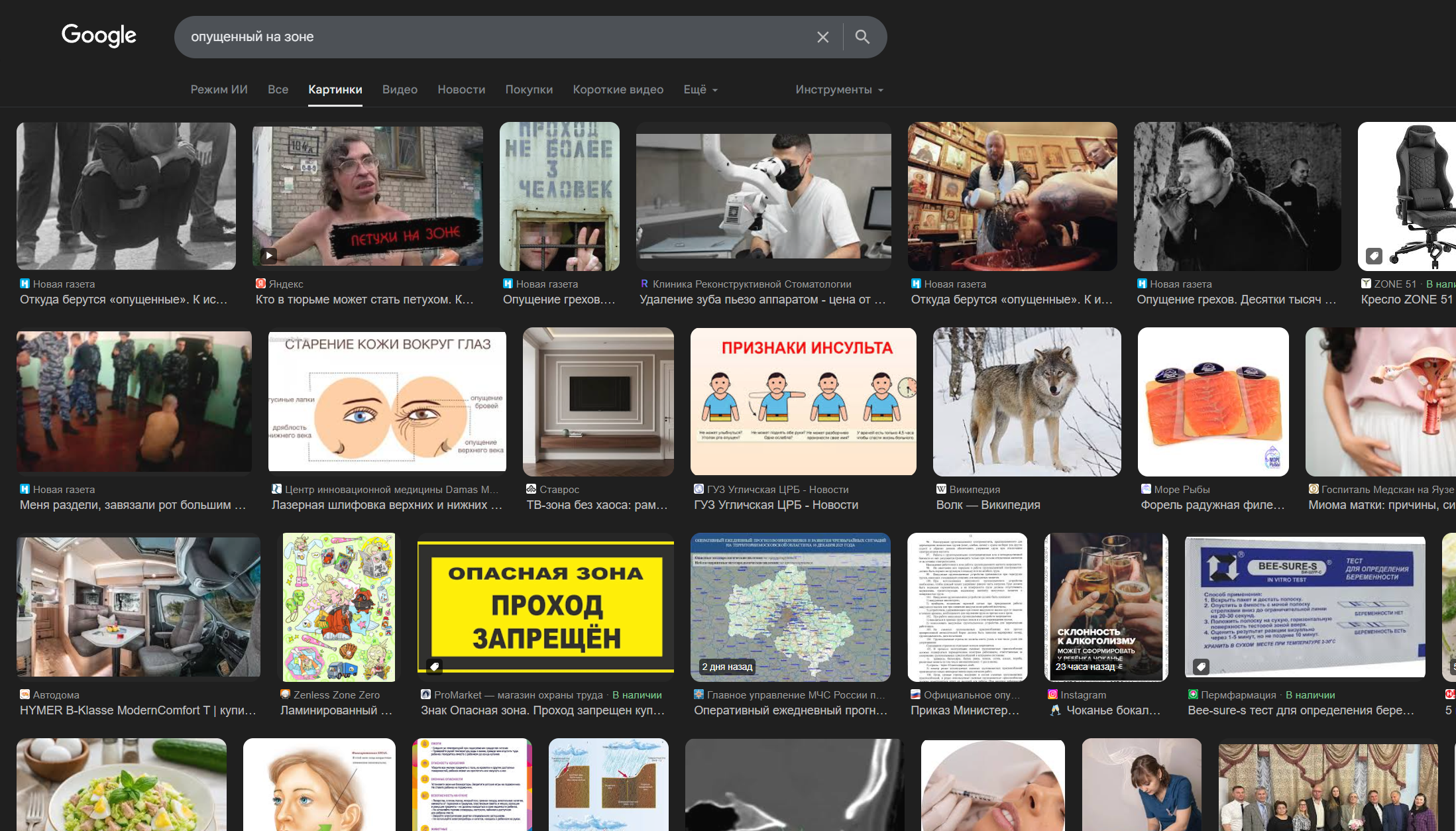The width and height of the screenshot is (1456, 831).
Task: Open the Режим ИИ tab
Action: point(219,89)
